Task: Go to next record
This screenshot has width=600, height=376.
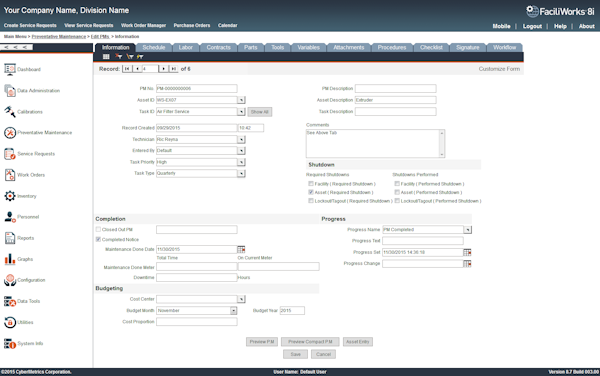Action: [163, 69]
